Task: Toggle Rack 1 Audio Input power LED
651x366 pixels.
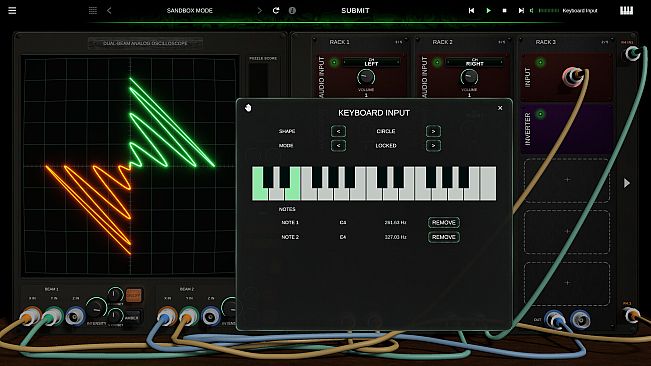Action: point(334,62)
